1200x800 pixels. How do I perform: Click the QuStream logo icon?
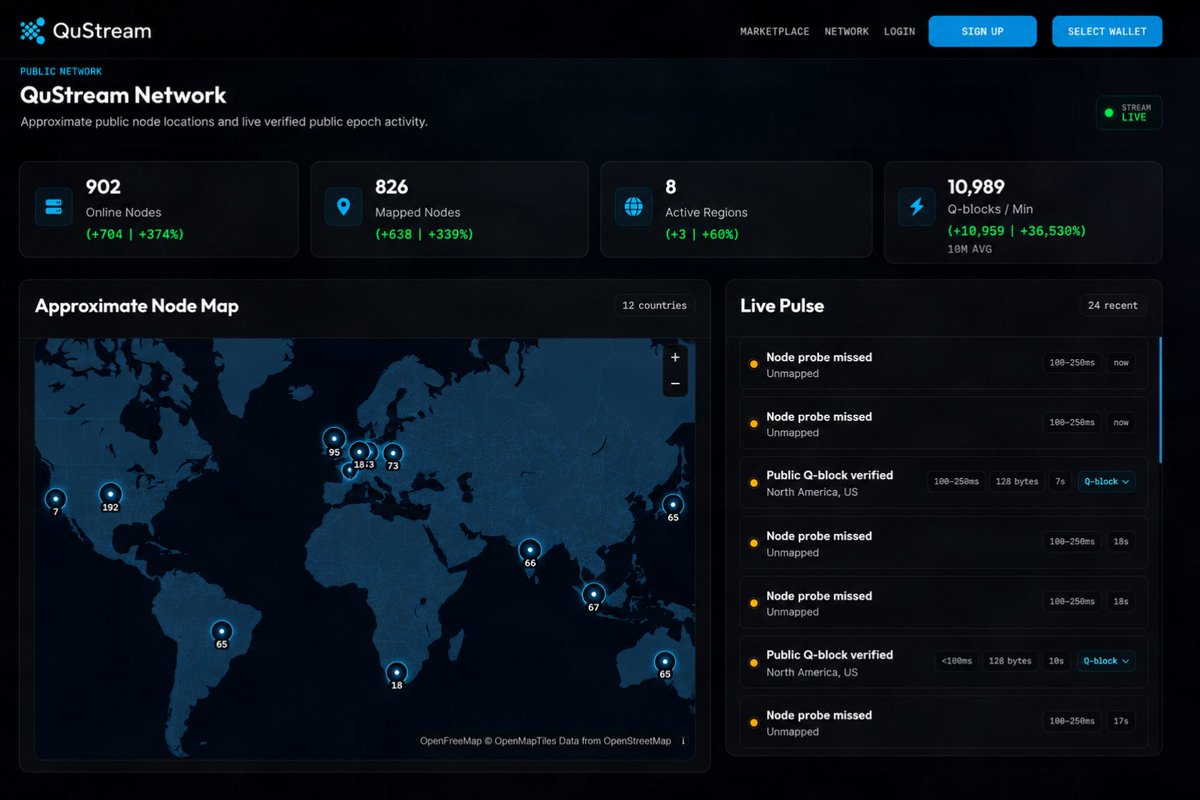point(33,31)
